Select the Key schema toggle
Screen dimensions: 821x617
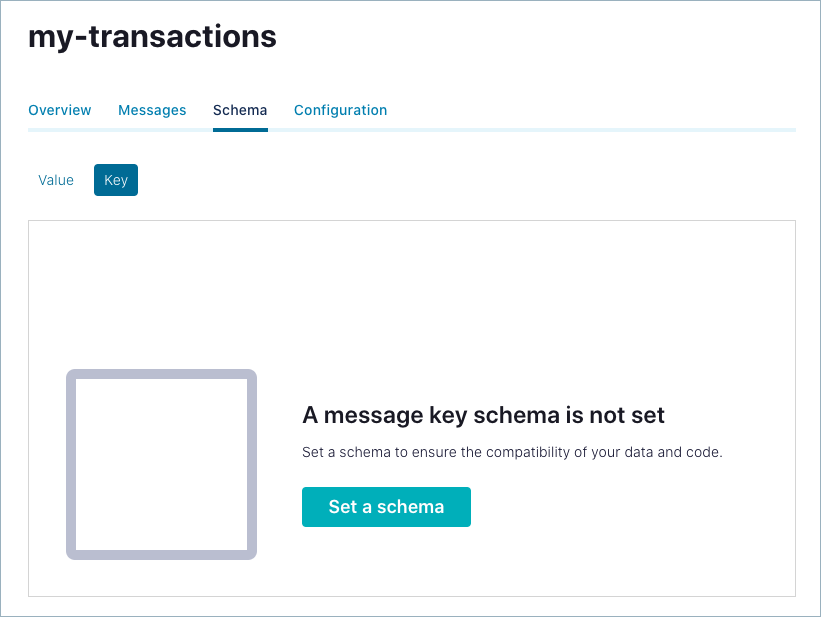click(116, 180)
